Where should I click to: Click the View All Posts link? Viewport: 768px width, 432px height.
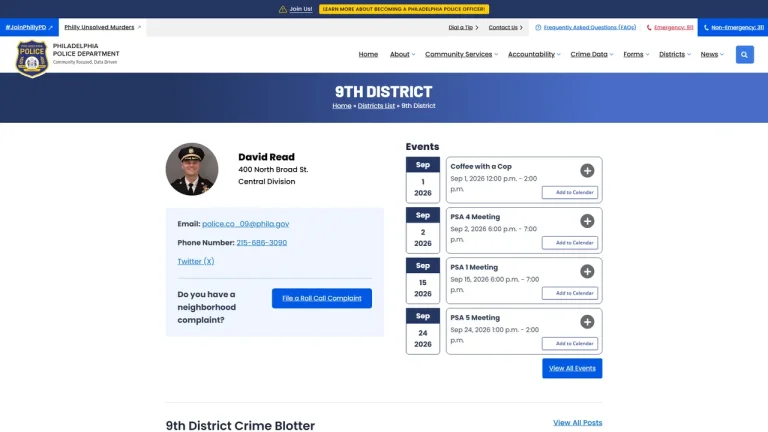[x=577, y=423]
